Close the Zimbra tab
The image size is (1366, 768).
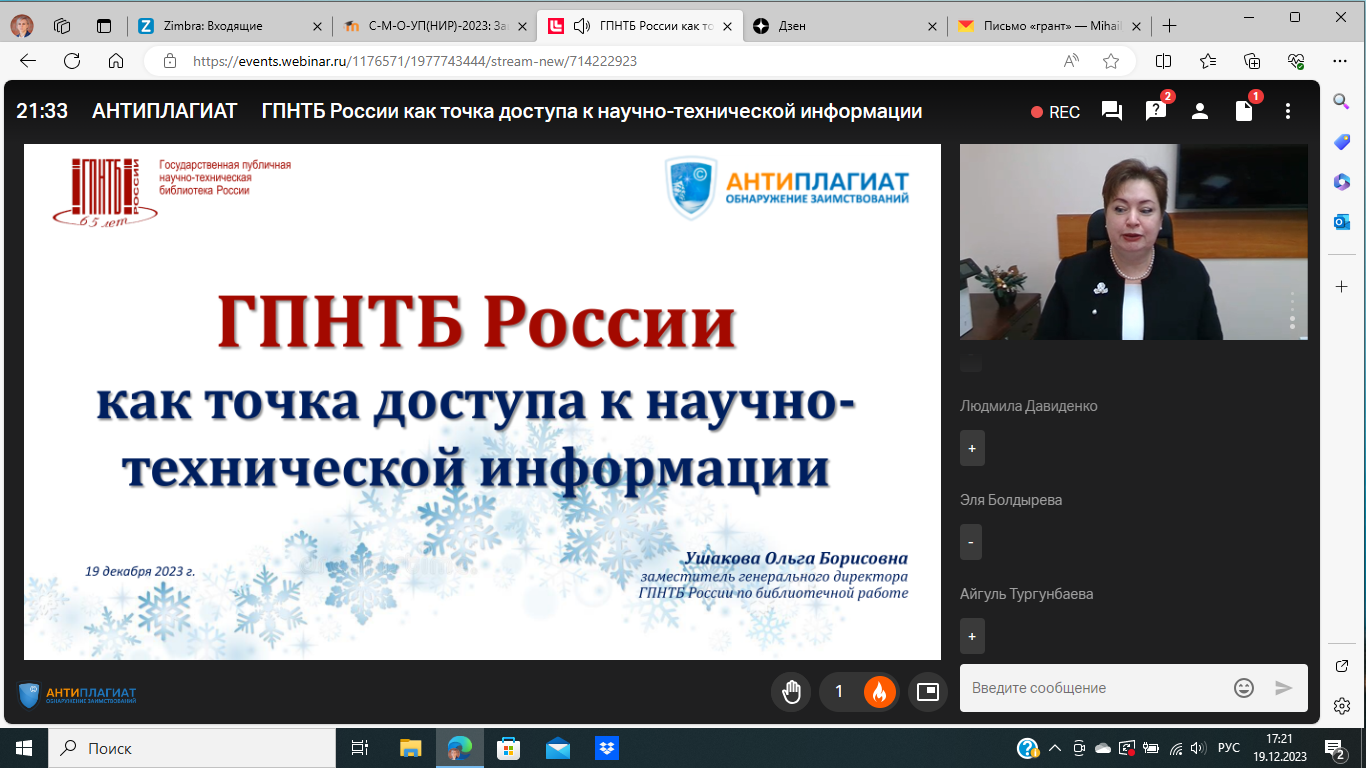pos(316,26)
